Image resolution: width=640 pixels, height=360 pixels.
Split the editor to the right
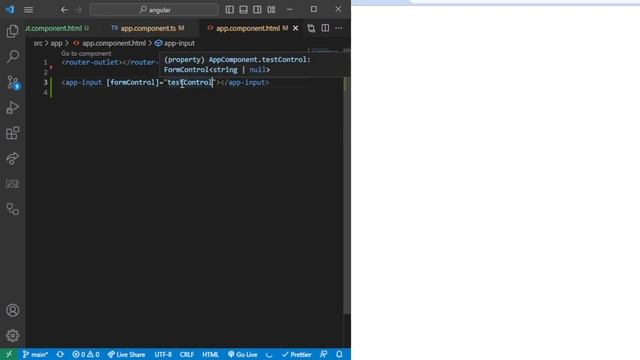pyautogui.click(x=325, y=28)
